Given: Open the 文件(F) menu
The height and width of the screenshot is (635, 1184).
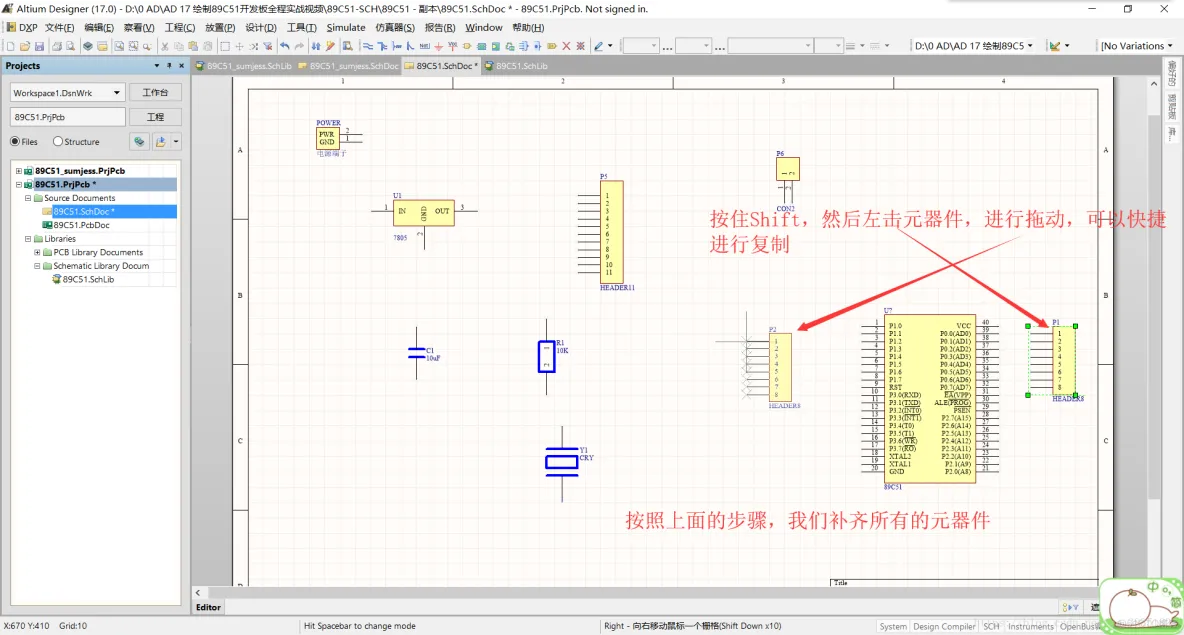Looking at the screenshot, I should point(60,27).
